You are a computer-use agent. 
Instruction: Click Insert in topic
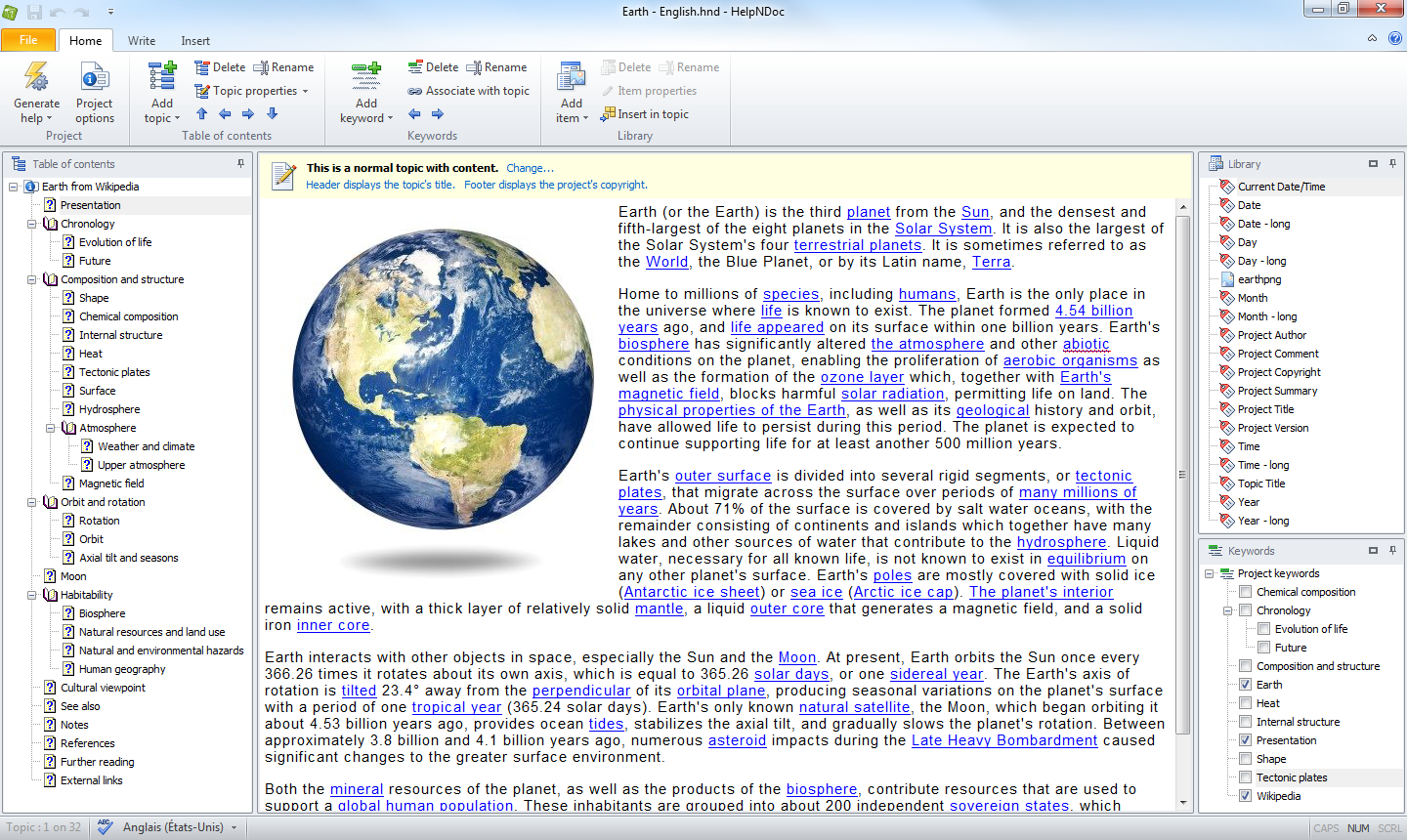pos(646,114)
